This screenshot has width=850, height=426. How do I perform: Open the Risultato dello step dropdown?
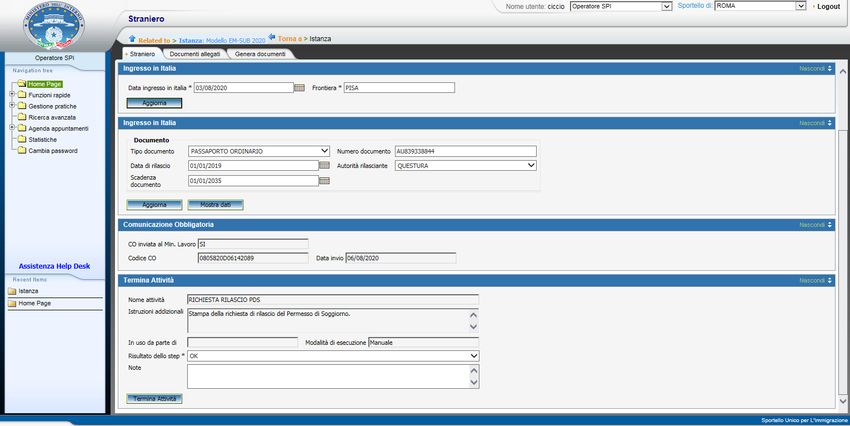click(474, 355)
